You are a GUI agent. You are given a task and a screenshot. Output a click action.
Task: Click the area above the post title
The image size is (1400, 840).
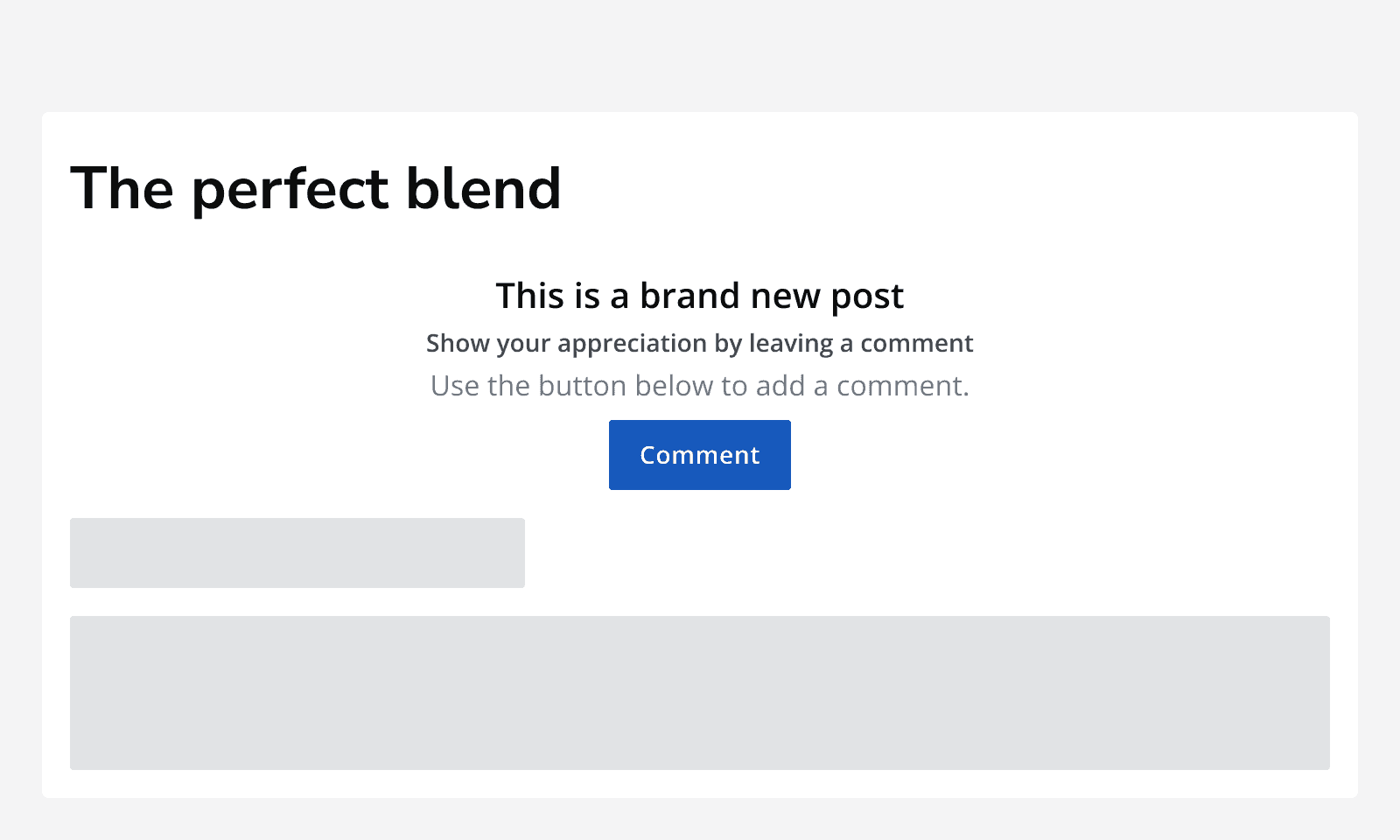(700, 136)
